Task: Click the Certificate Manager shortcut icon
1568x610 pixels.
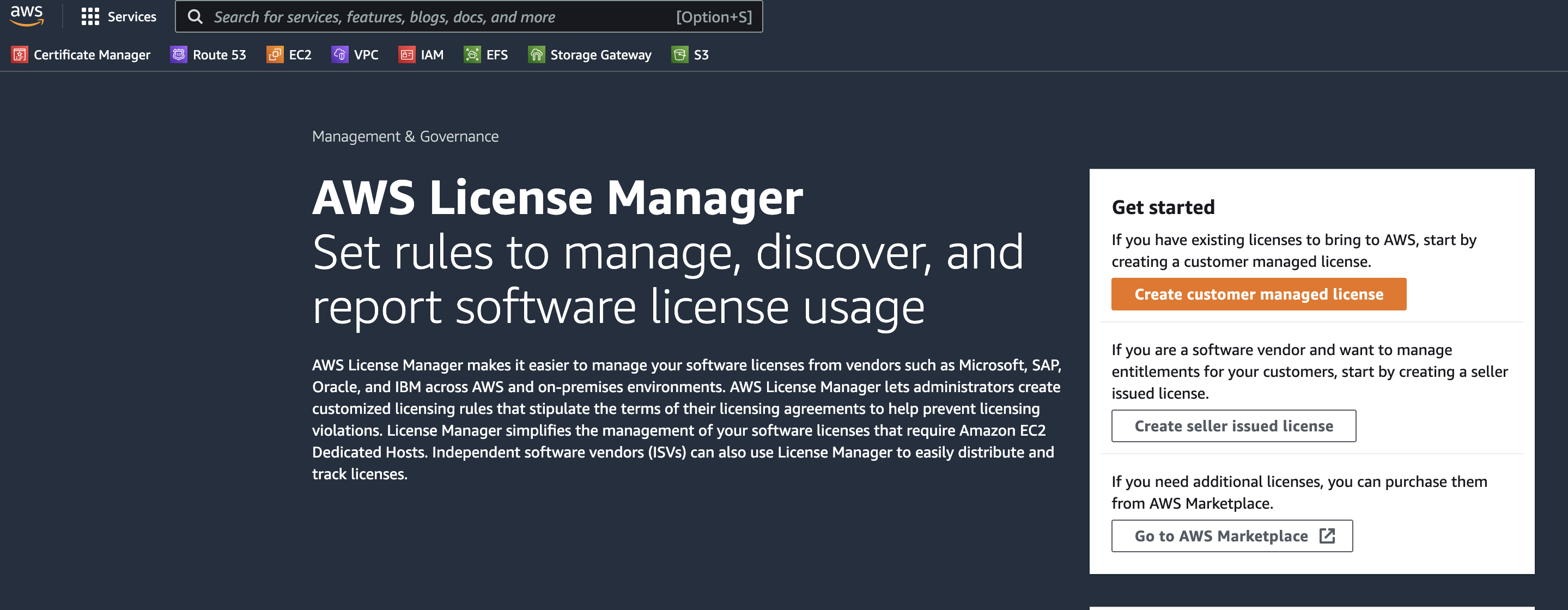Action: 20,55
